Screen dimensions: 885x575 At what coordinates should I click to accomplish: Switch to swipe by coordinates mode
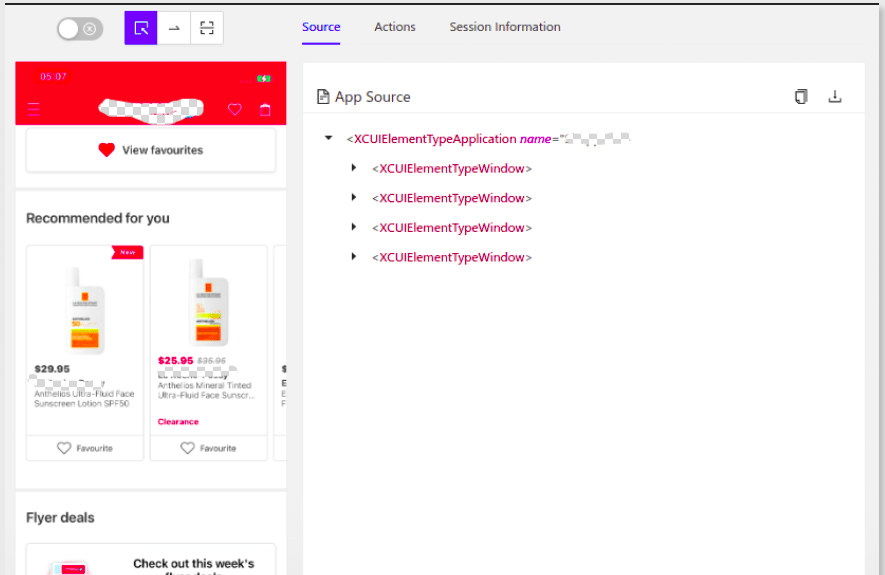pos(174,28)
